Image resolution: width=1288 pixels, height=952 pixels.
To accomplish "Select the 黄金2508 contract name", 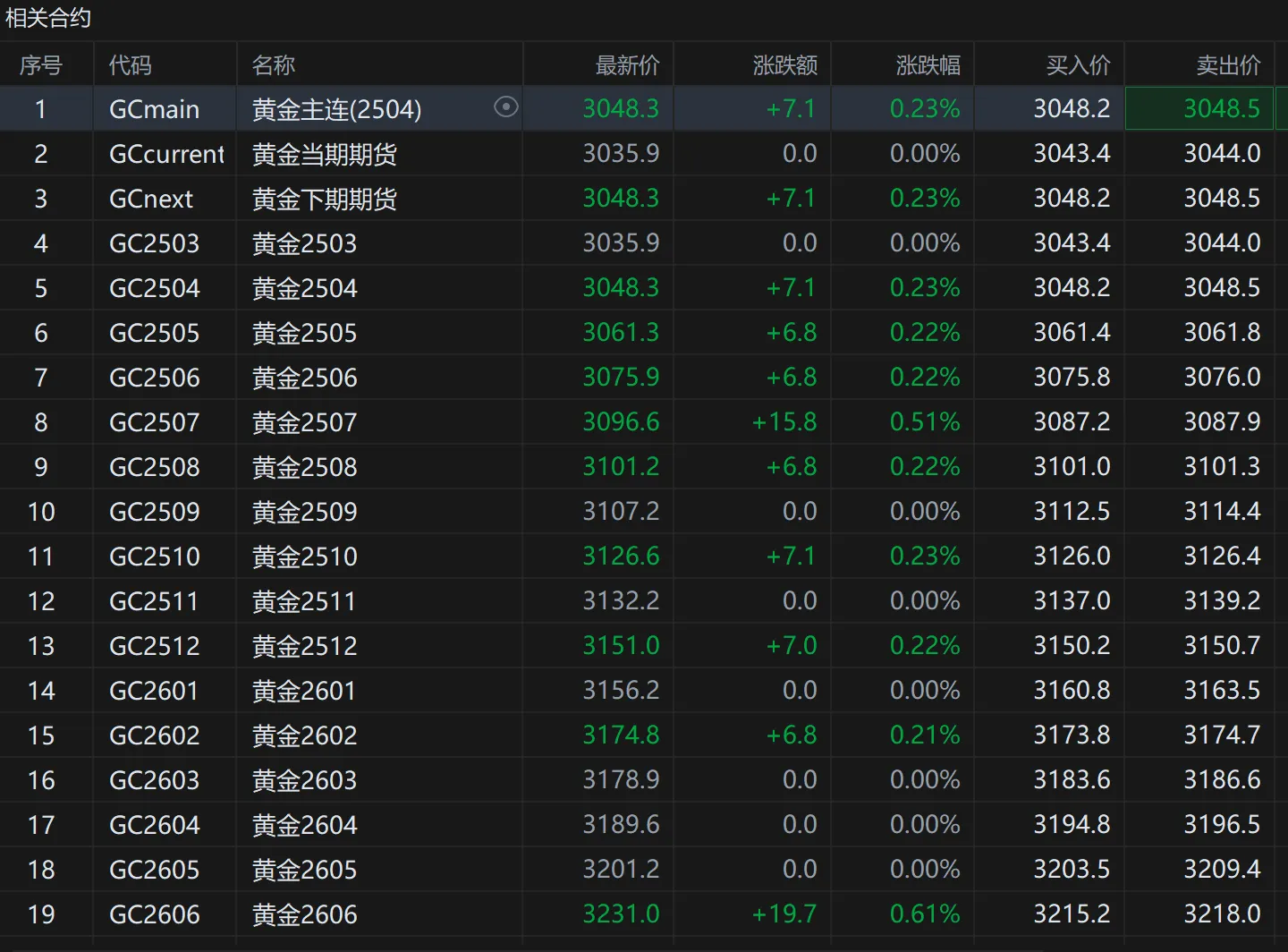I will point(305,467).
